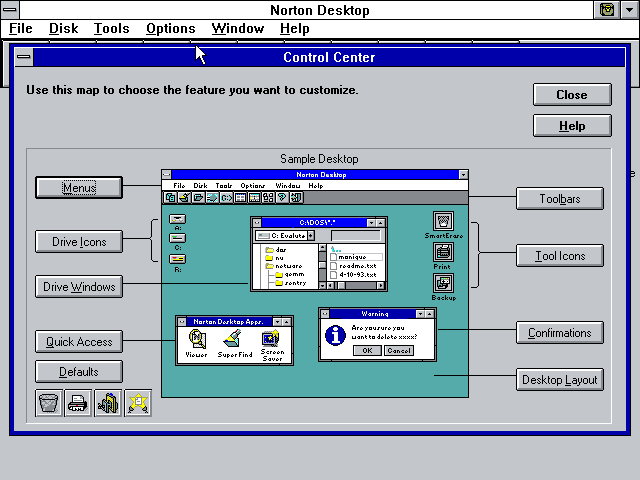Click the sample Norton Desktop title dropdown arrow
The width and height of the screenshot is (640, 480).
coord(463,175)
